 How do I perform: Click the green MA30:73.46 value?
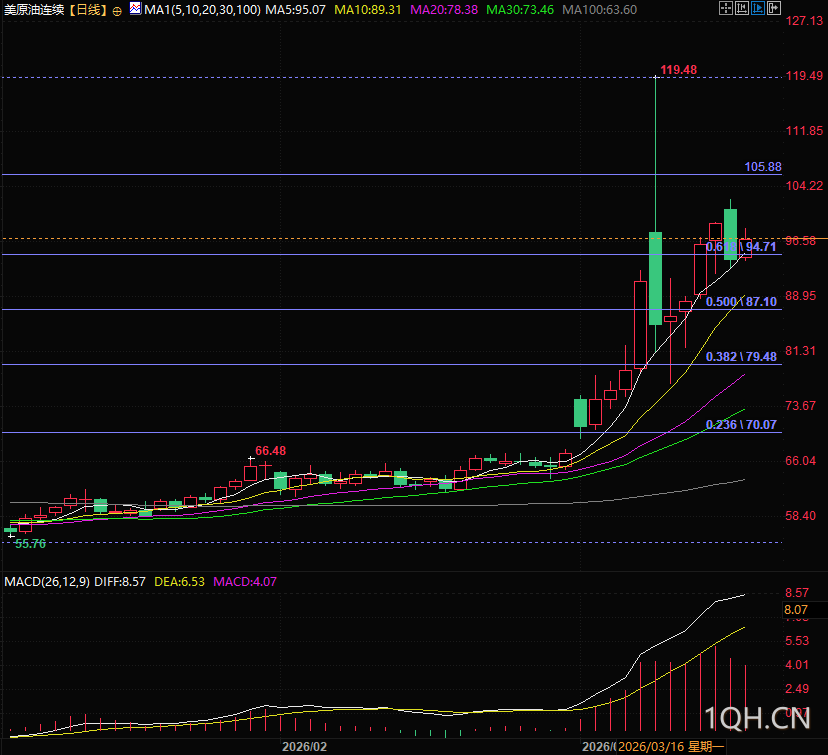pyautogui.click(x=520, y=10)
